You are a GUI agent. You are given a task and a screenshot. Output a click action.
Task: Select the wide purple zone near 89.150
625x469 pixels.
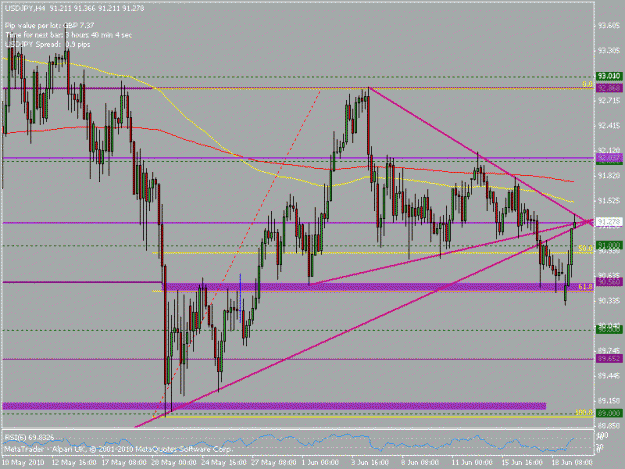[x=274, y=406]
